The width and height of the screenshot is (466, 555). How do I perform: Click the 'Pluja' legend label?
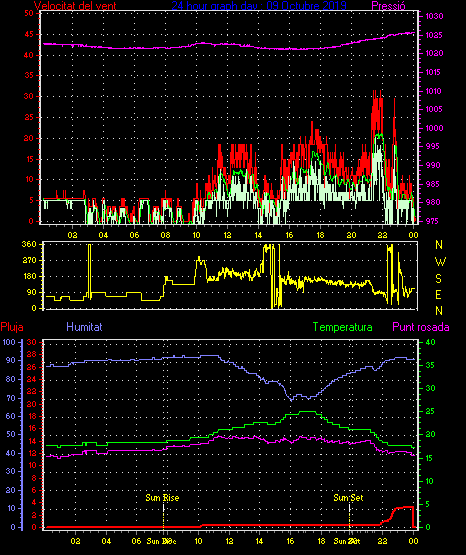pos(12,327)
